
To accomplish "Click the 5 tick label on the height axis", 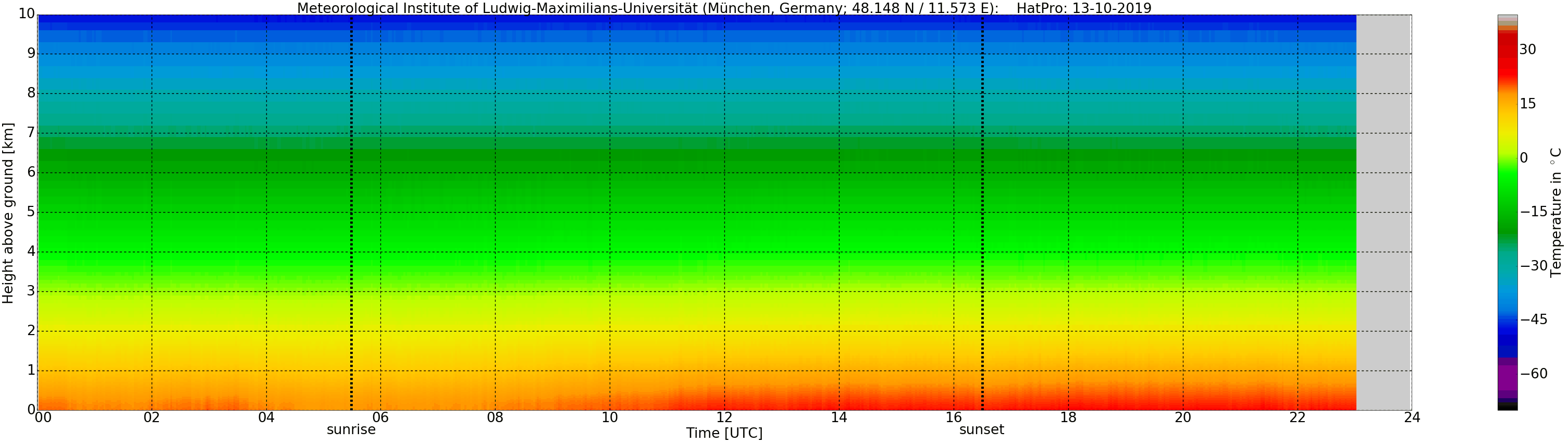I will [x=31, y=212].
